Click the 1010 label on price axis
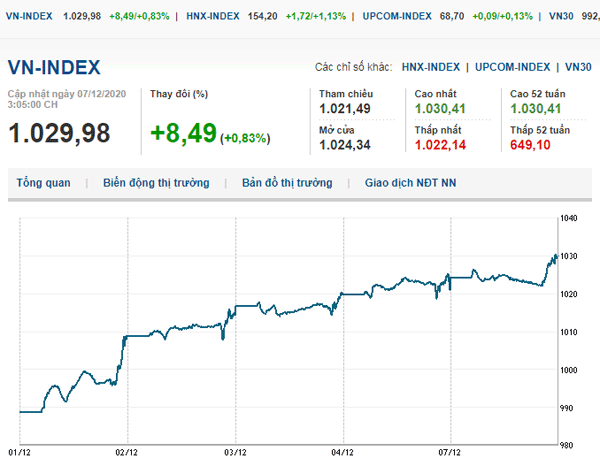 tap(569, 332)
